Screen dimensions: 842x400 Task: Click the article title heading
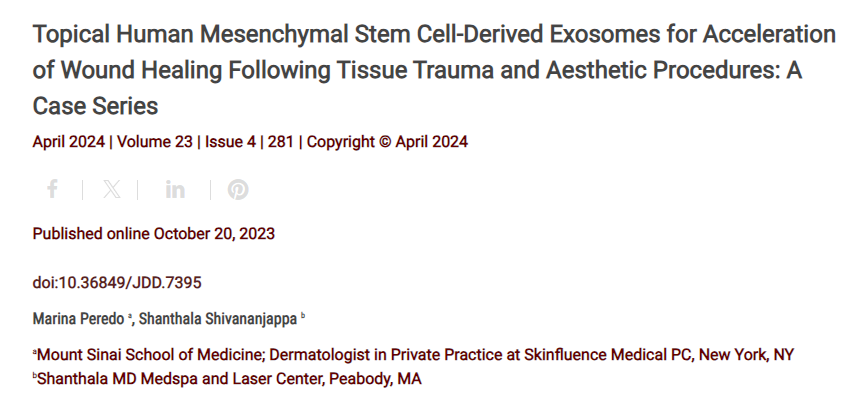tap(433, 68)
